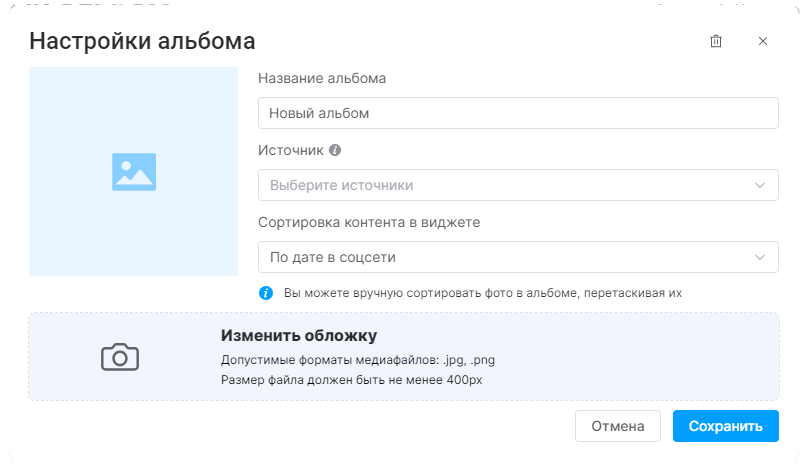Image resolution: width=808 pixels, height=476 pixels.
Task: Click the blue info icon beside the sorting hint
Action: (266, 293)
